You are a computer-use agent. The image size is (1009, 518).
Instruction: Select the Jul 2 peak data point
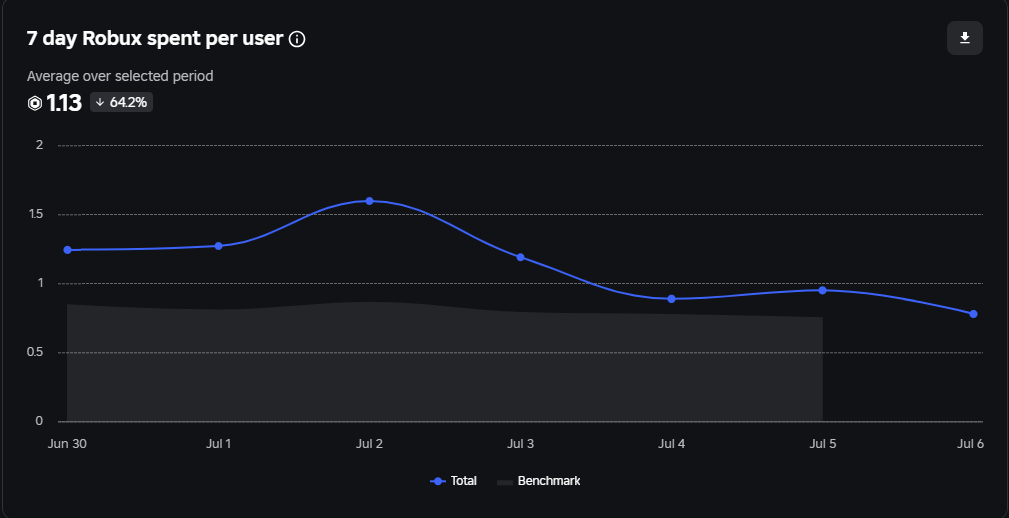(369, 201)
